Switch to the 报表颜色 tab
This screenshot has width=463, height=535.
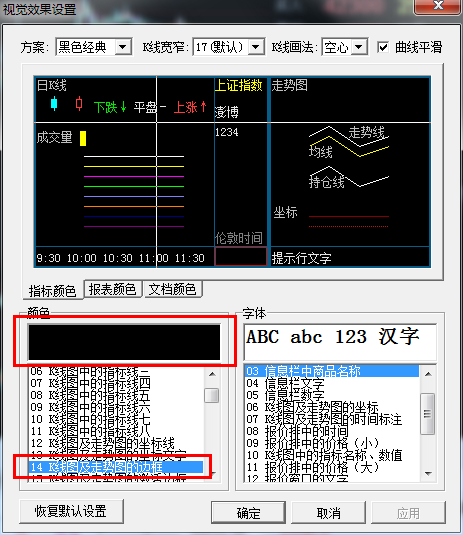click(112, 289)
